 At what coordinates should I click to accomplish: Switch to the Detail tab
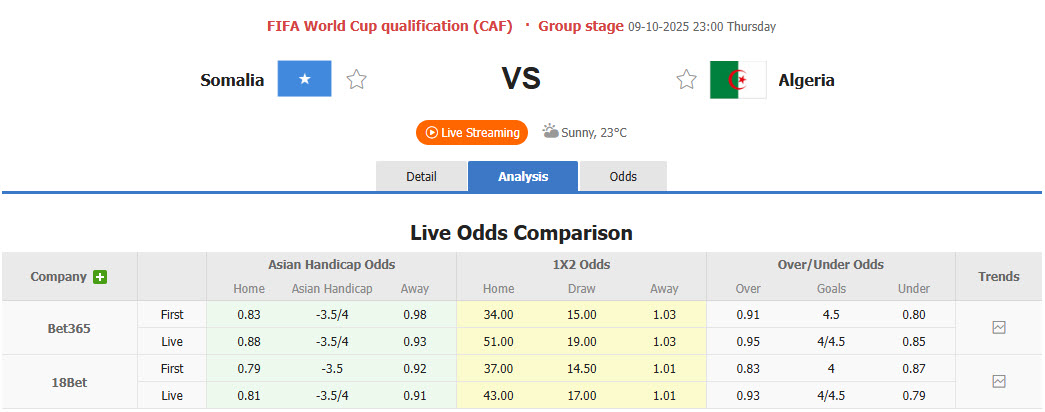point(421,176)
